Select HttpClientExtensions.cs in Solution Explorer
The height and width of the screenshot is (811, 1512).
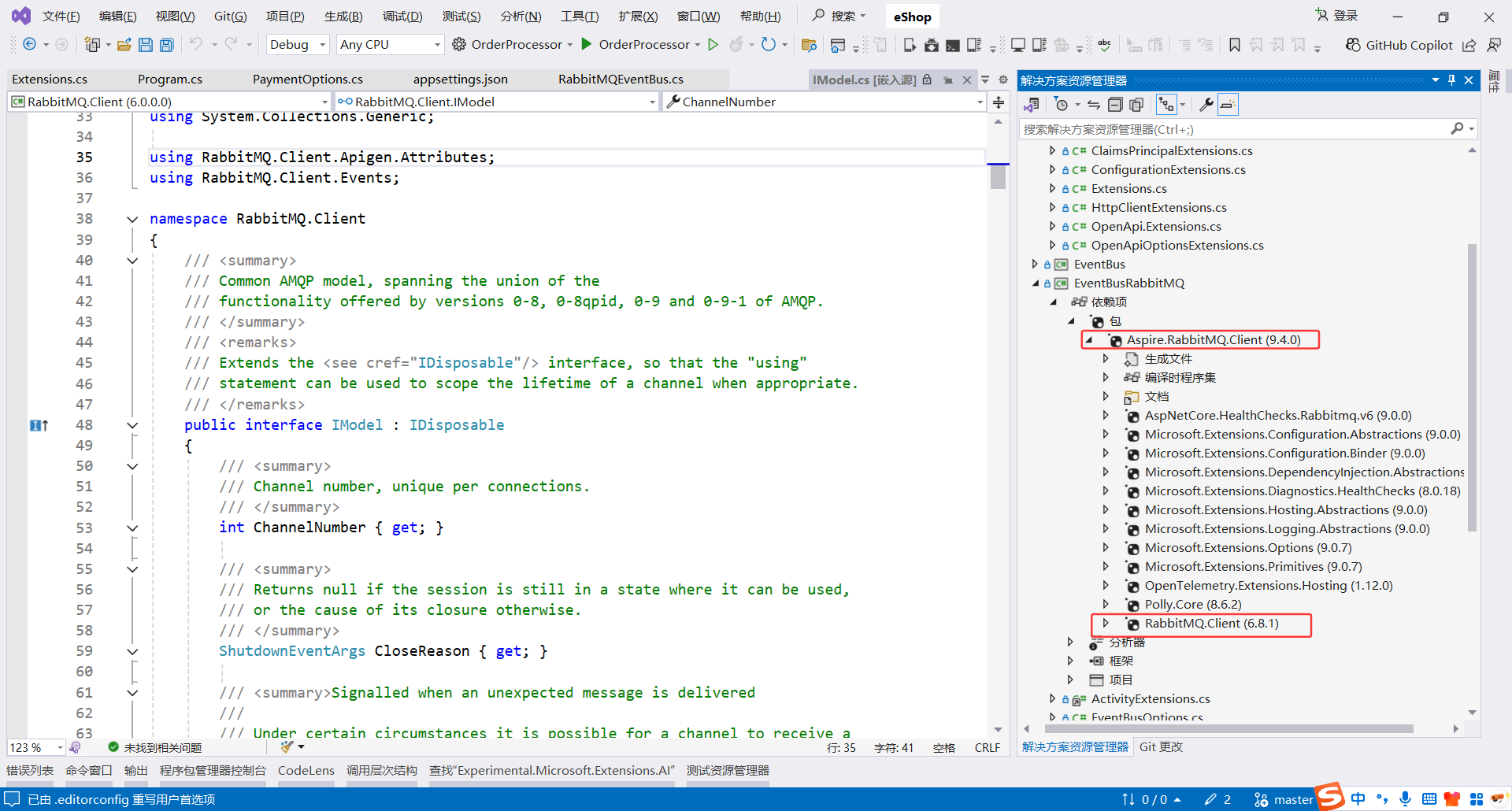click(1158, 208)
